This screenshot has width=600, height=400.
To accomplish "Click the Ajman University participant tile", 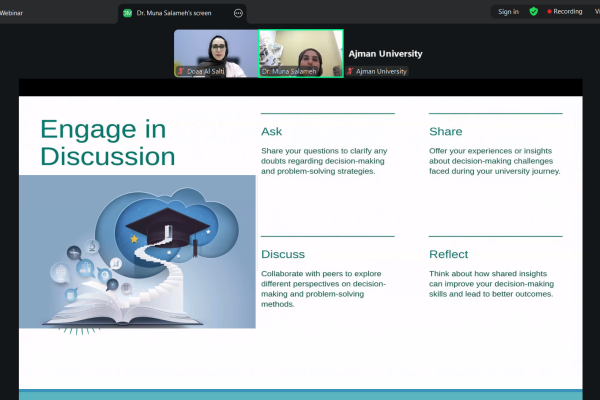I will 385,59.
